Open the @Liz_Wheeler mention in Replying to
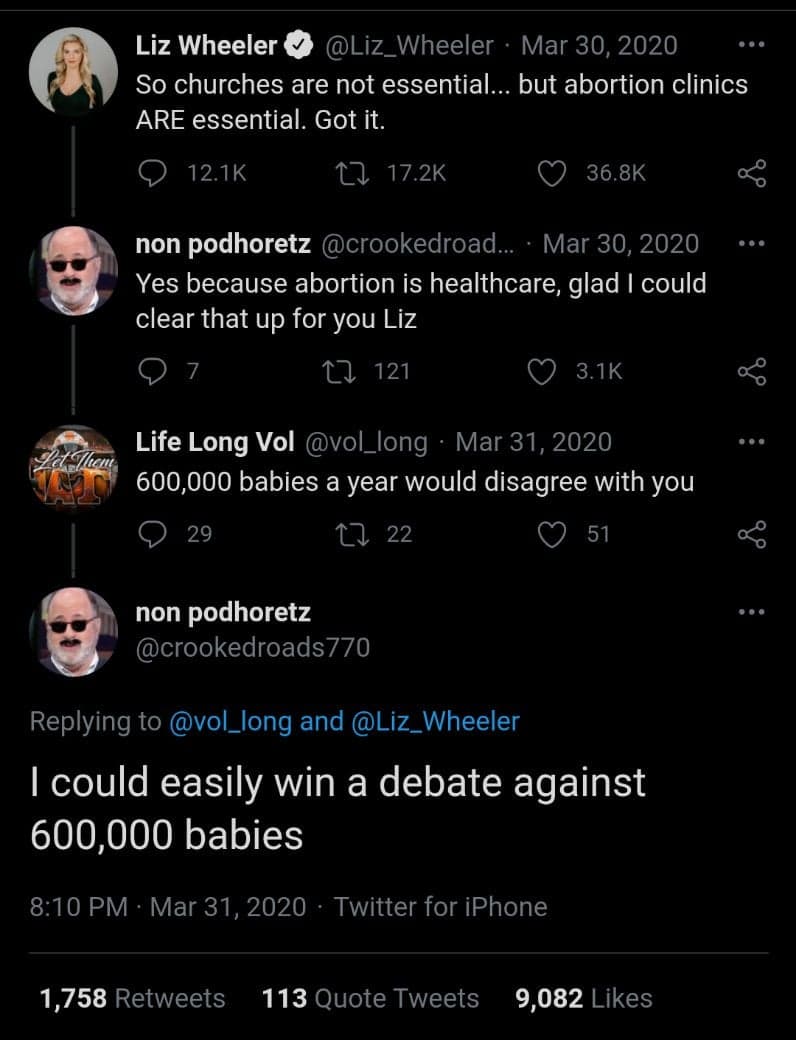The width and height of the screenshot is (796, 1040). pyautogui.click(x=434, y=722)
